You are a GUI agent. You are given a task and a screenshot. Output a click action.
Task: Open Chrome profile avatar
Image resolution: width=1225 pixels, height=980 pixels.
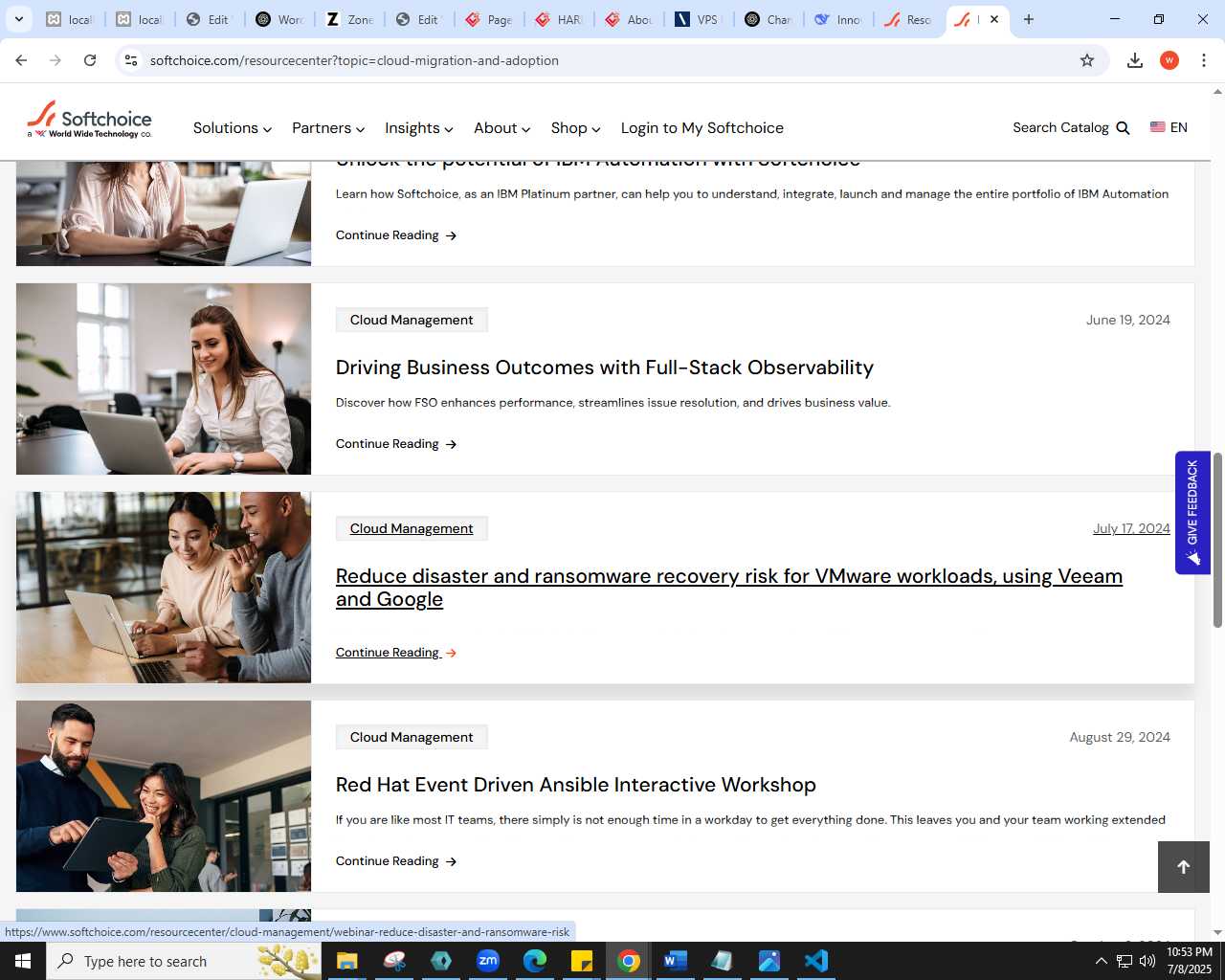click(x=1169, y=60)
